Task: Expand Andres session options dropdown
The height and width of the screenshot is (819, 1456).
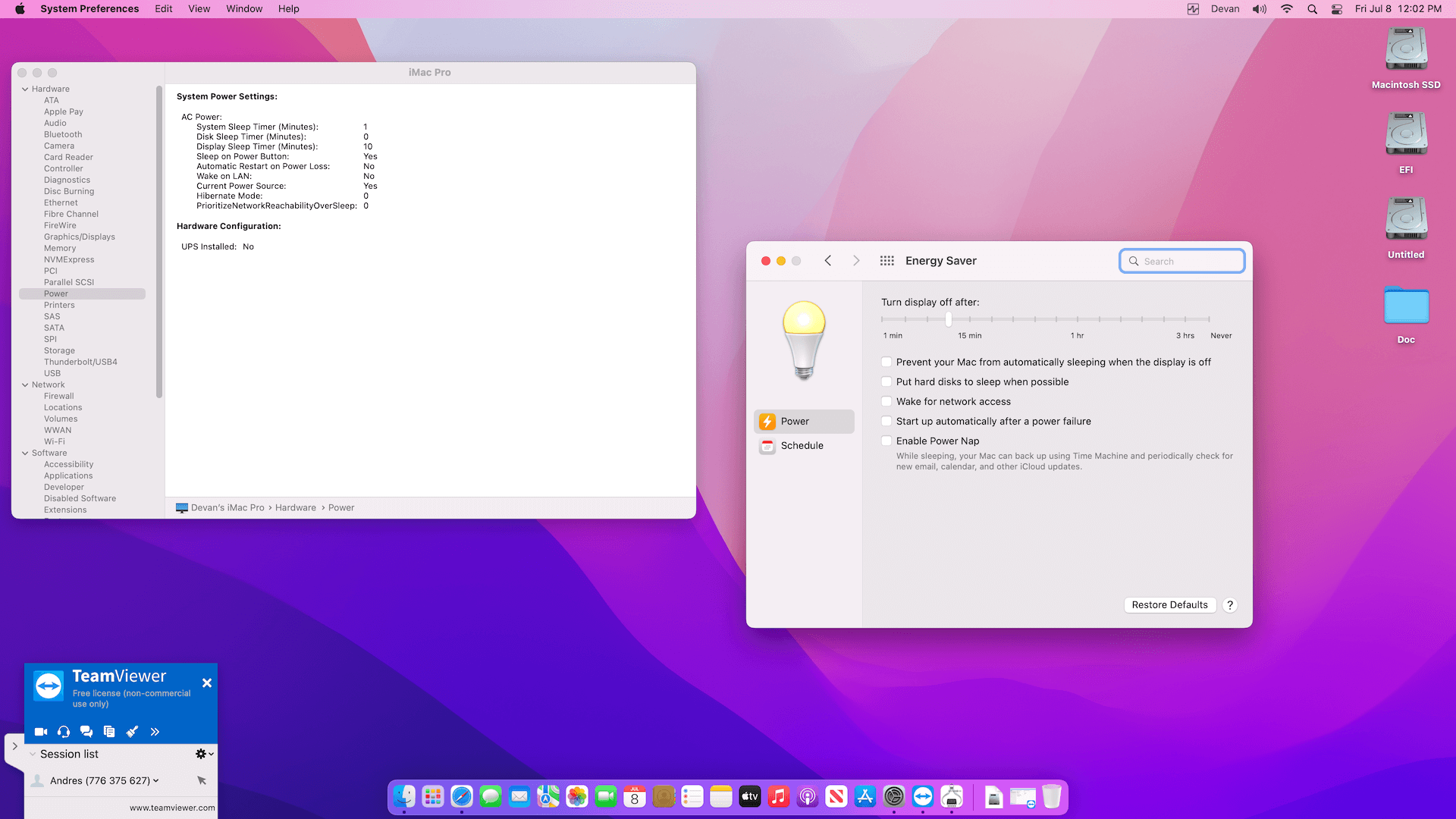Action: (x=156, y=780)
